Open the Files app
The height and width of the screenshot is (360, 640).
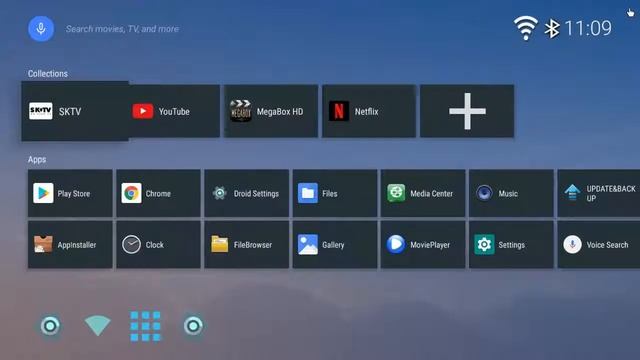click(x=335, y=193)
